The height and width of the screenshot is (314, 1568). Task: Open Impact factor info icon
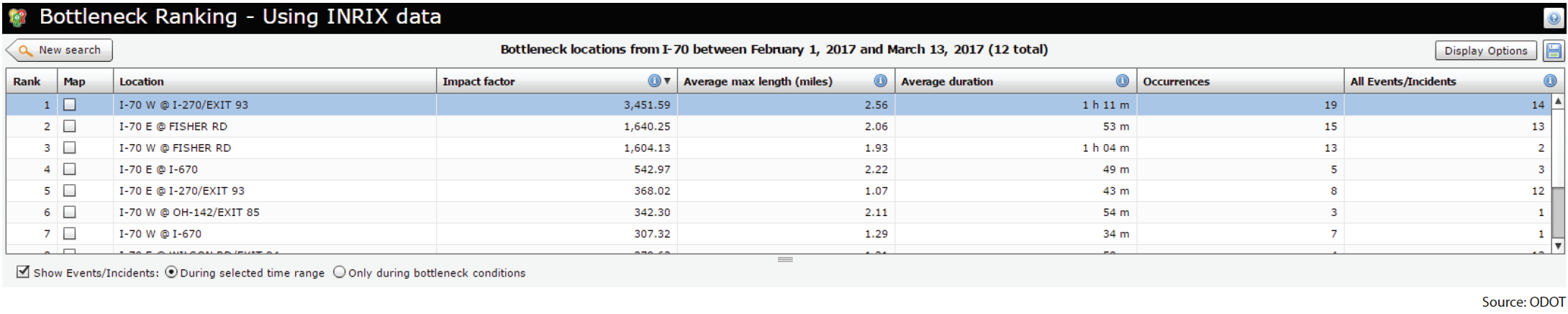[x=653, y=81]
